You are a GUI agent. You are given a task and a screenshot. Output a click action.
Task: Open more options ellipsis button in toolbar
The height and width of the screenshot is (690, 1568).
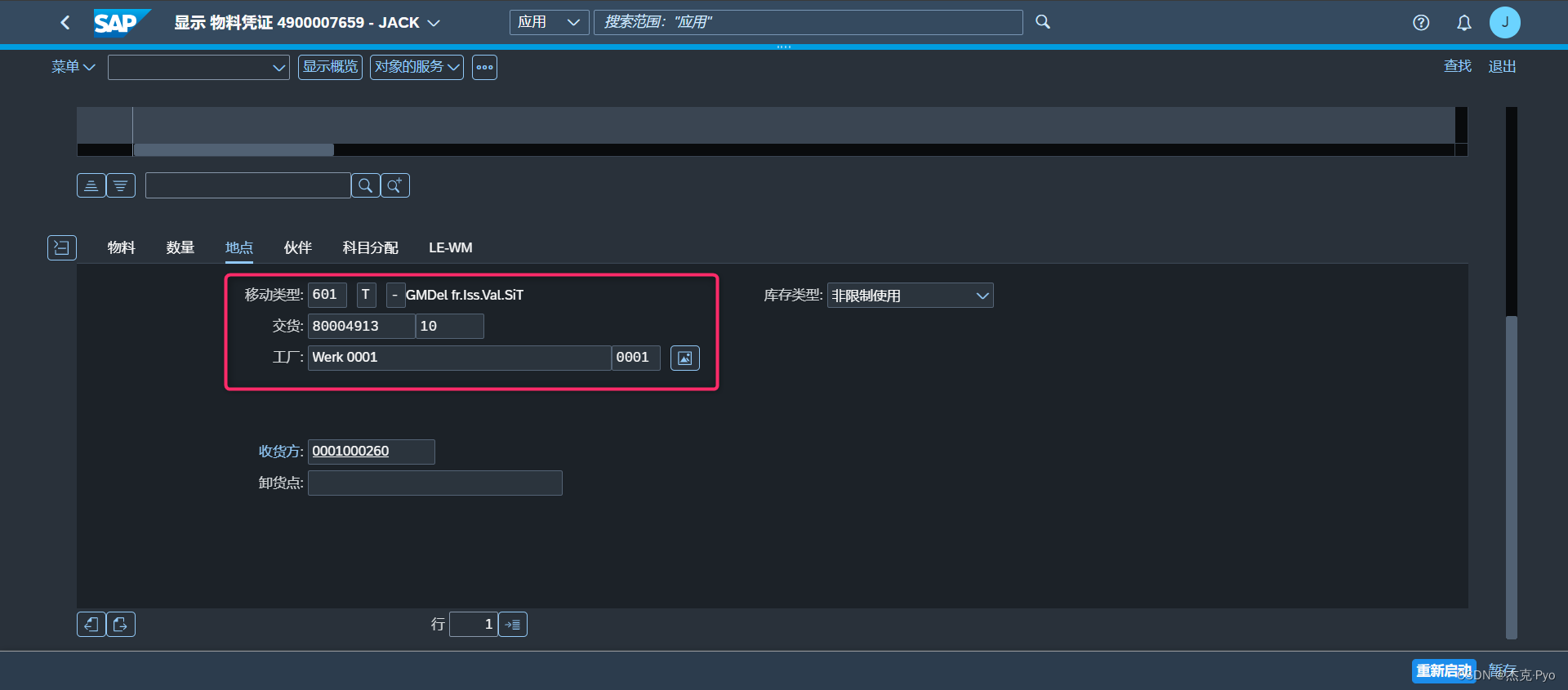click(x=484, y=67)
